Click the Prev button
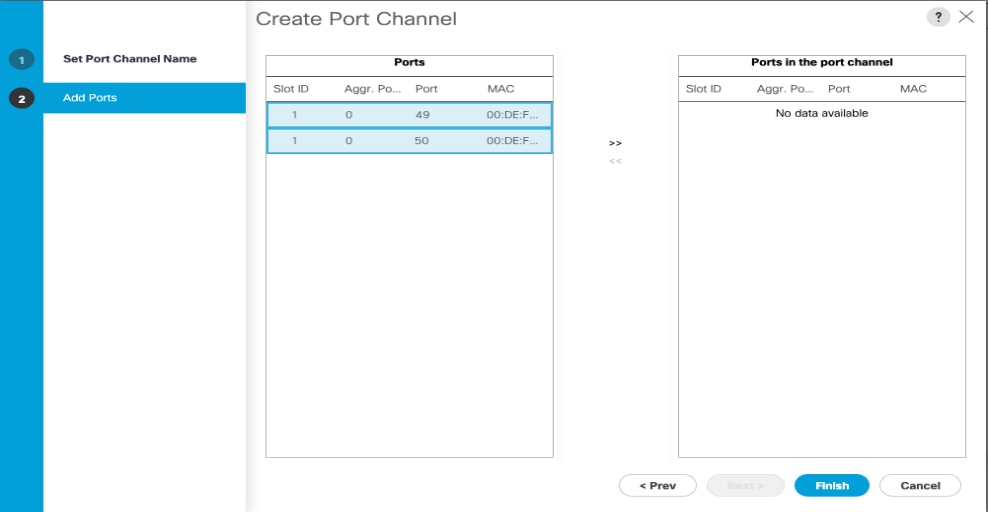 658,486
